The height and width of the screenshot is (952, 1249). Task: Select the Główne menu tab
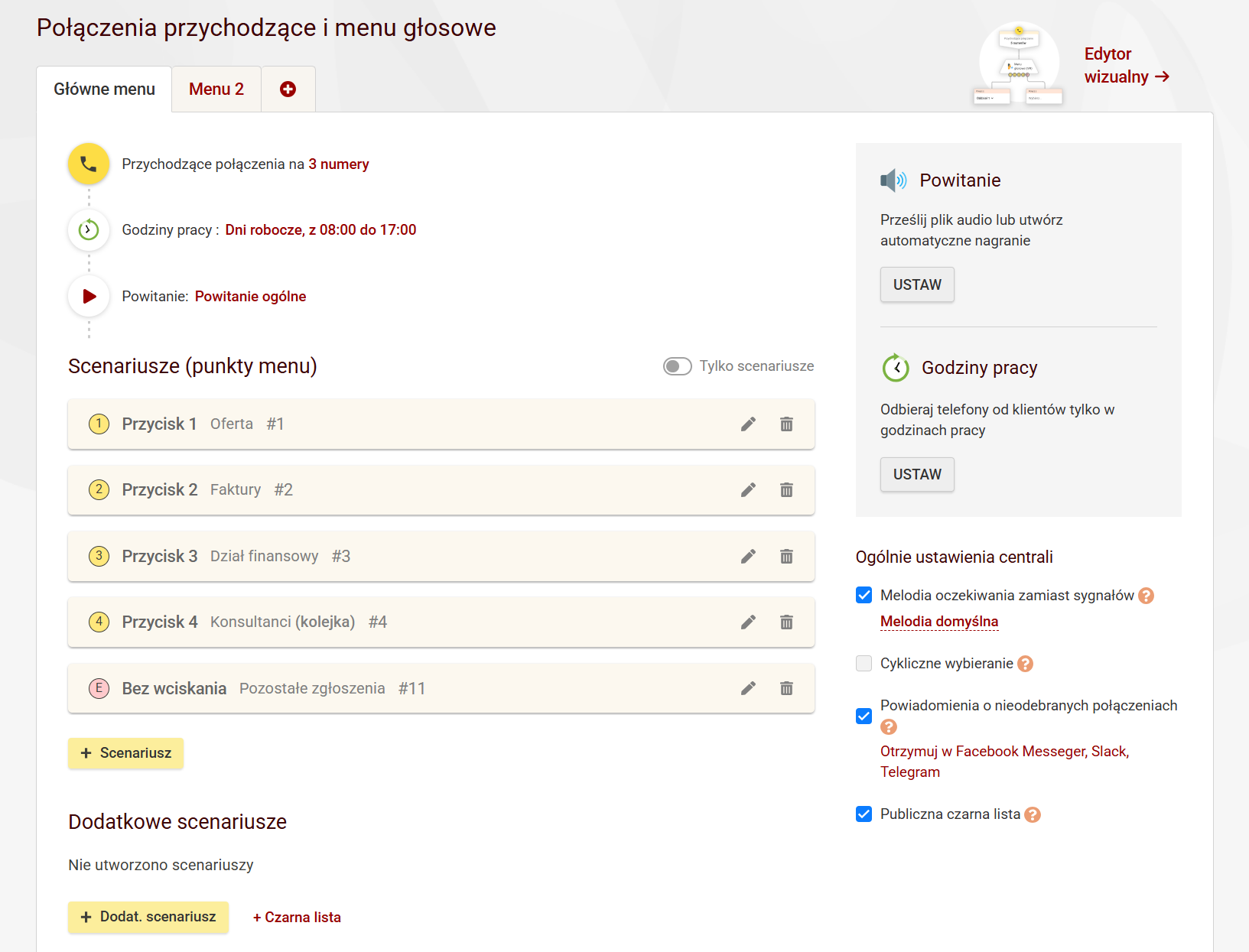pos(104,89)
